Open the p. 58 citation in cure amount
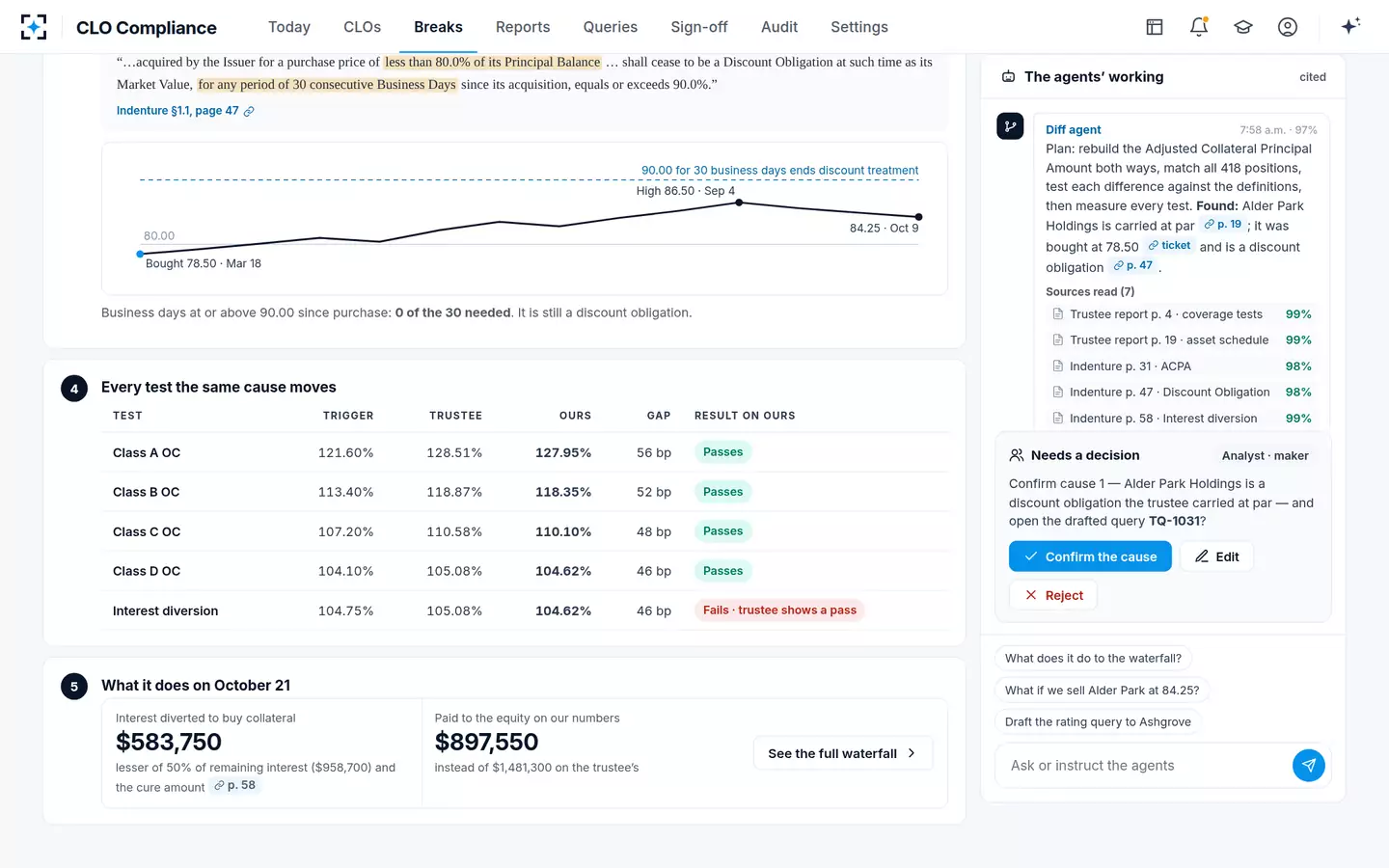The image size is (1389, 868). click(x=235, y=786)
